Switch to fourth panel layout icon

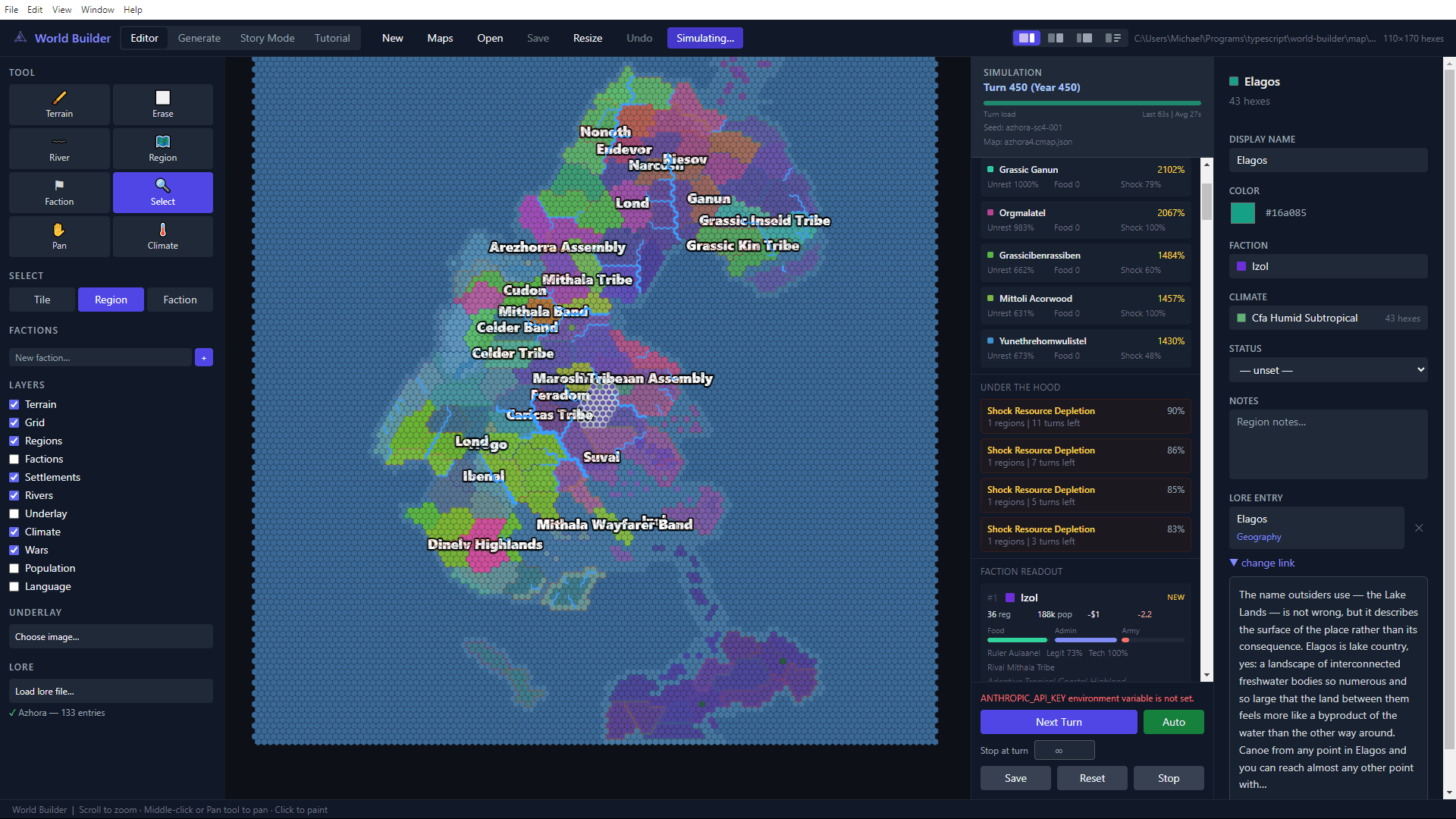tap(1113, 38)
